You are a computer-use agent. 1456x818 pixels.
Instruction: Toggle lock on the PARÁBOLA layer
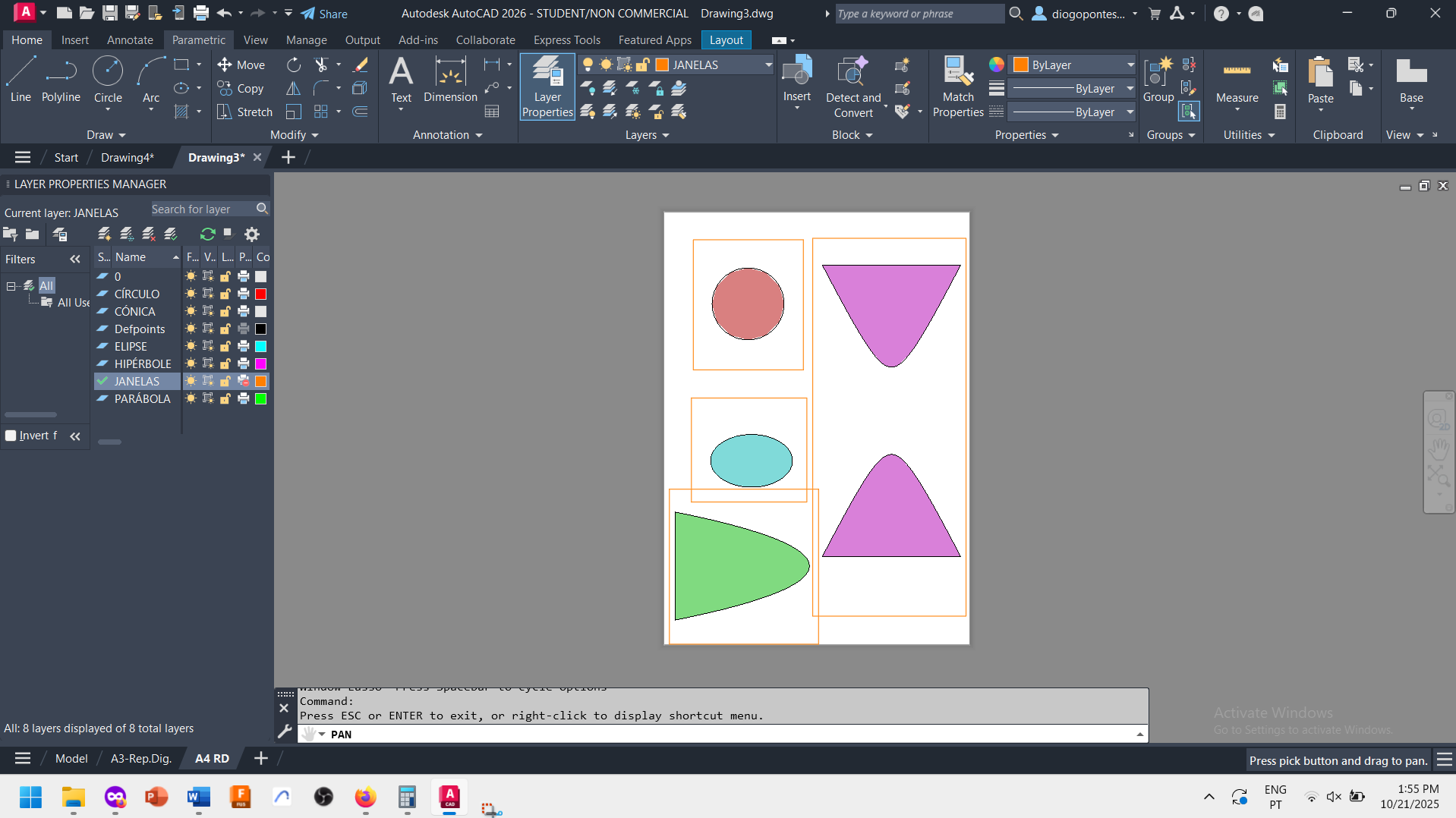coord(225,398)
